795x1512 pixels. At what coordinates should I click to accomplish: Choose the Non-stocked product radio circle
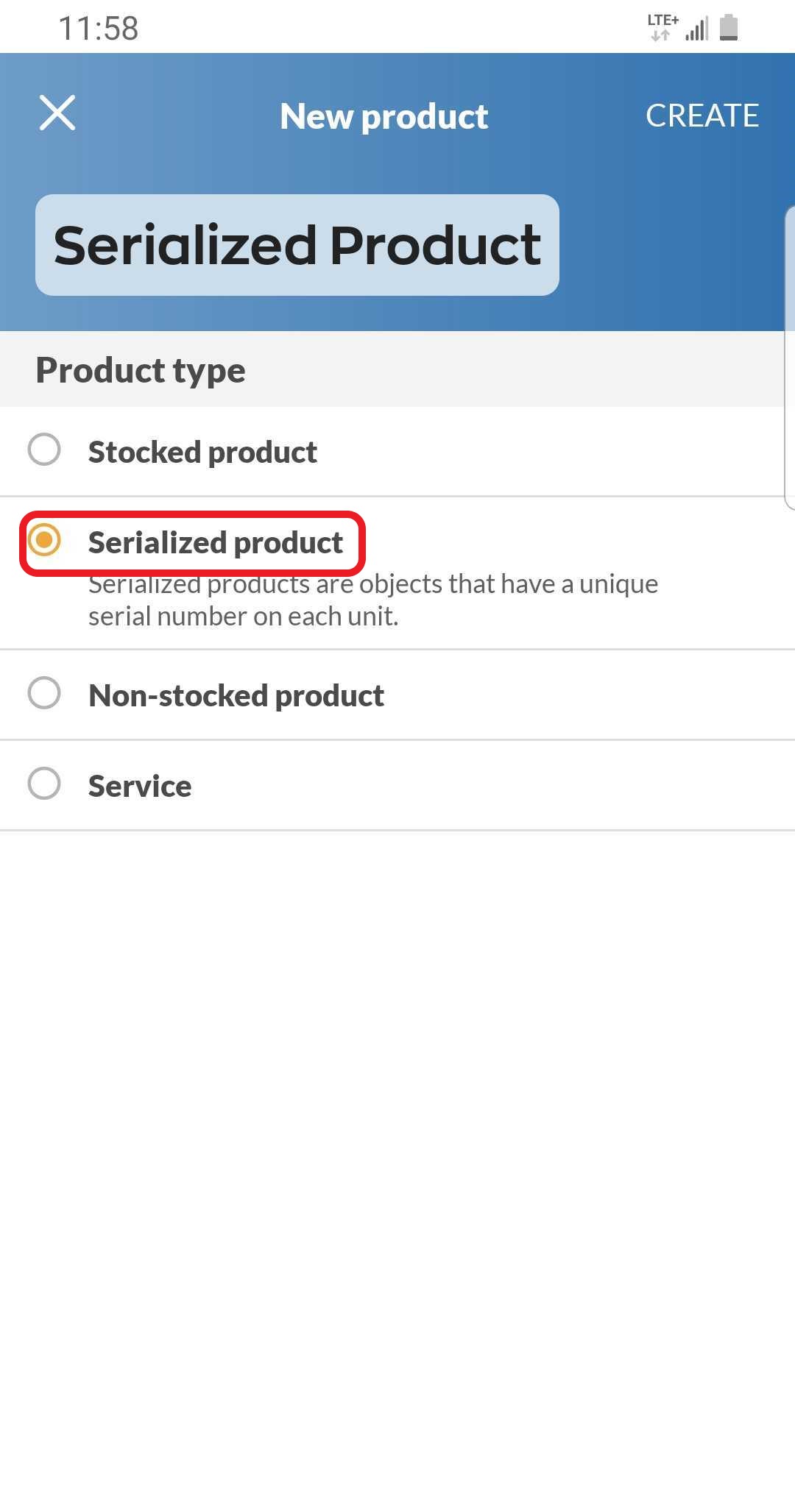pyautogui.click(x=44, y=693)
